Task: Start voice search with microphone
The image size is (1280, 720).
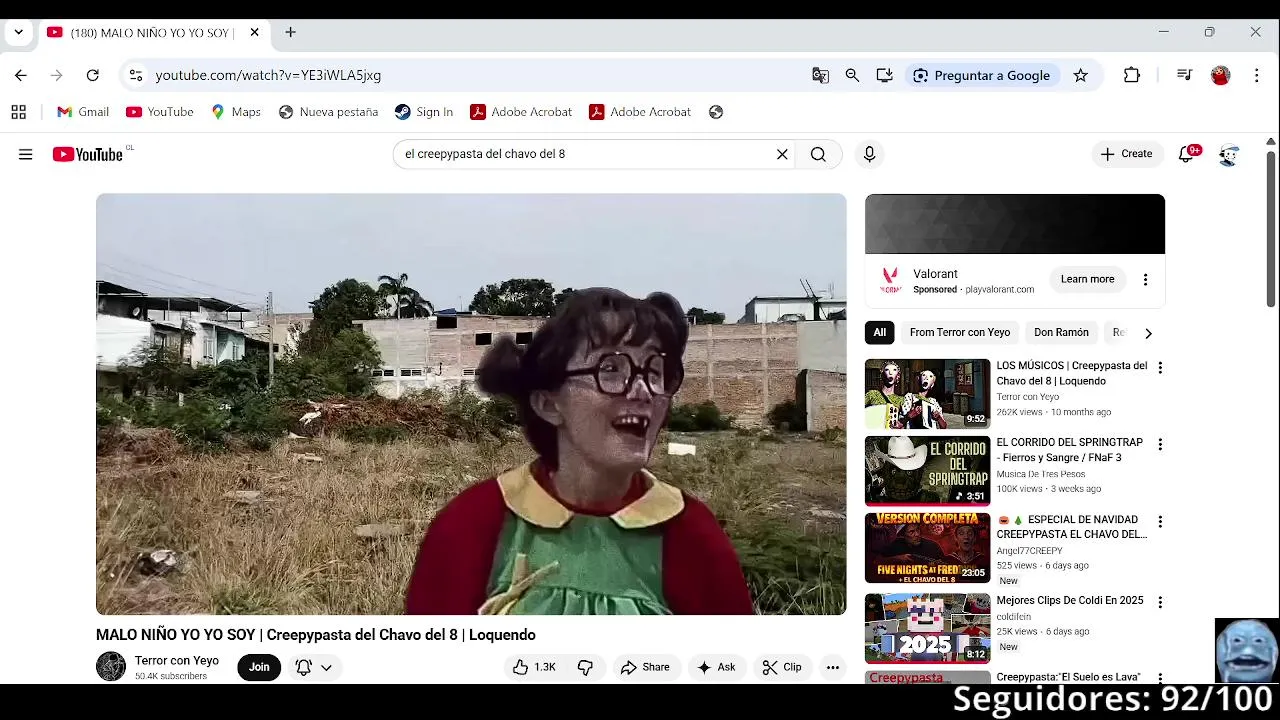Action: [869, 154]
